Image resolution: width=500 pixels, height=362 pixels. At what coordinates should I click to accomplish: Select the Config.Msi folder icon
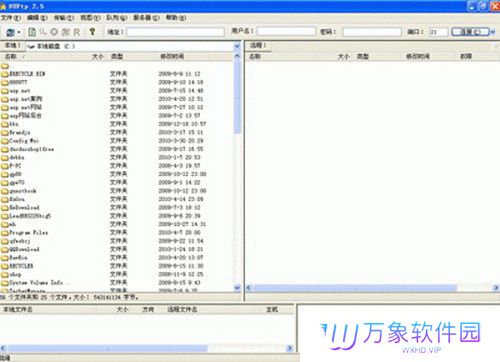[x=5, y=141]
